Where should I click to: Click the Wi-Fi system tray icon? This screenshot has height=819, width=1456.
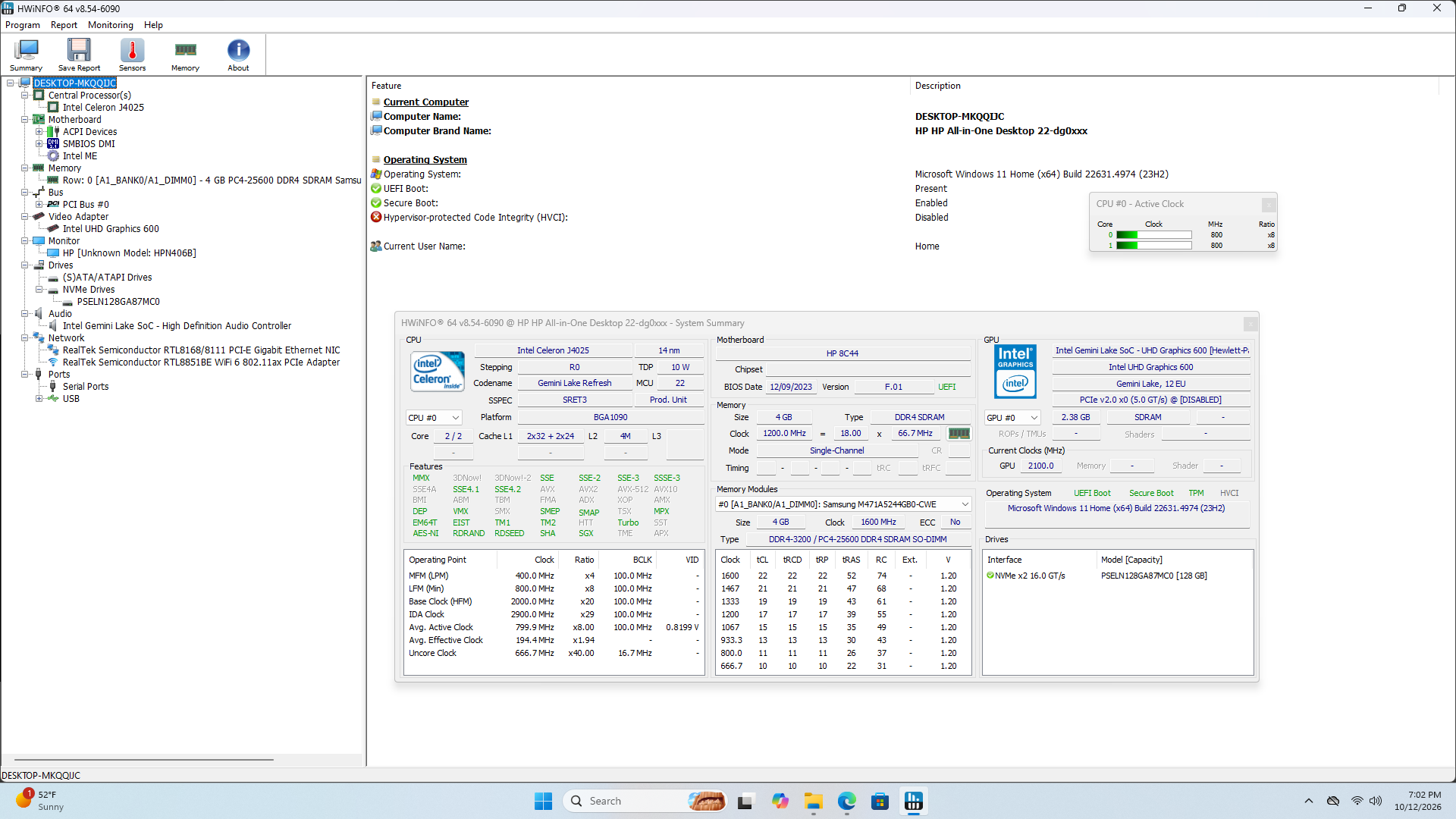tap(1357, 801)
